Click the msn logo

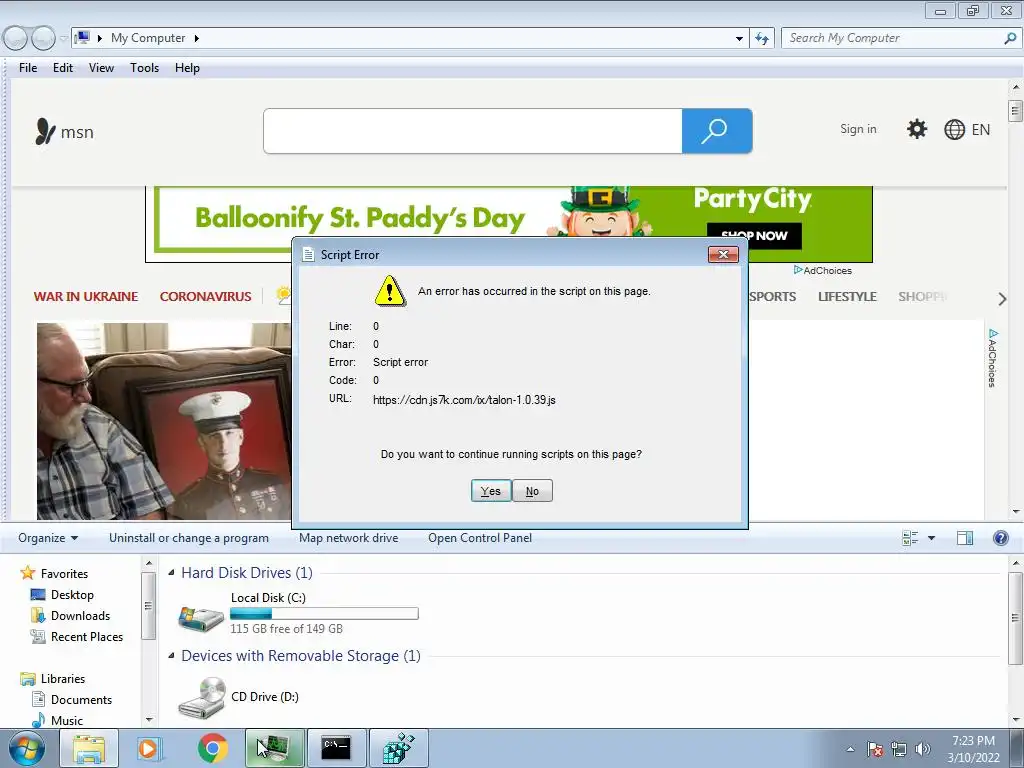(64, 132)
